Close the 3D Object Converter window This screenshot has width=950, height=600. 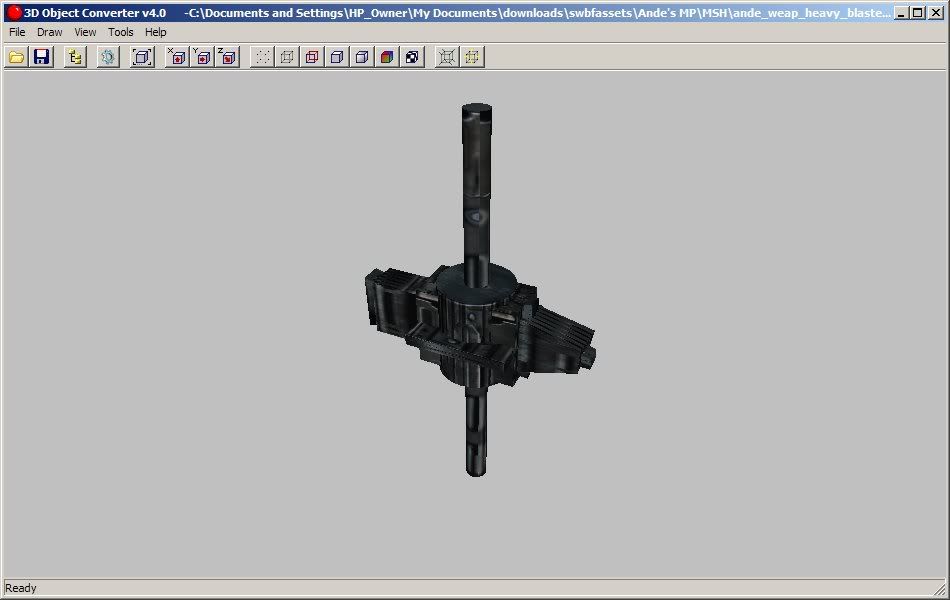click(x=936, y=13)
